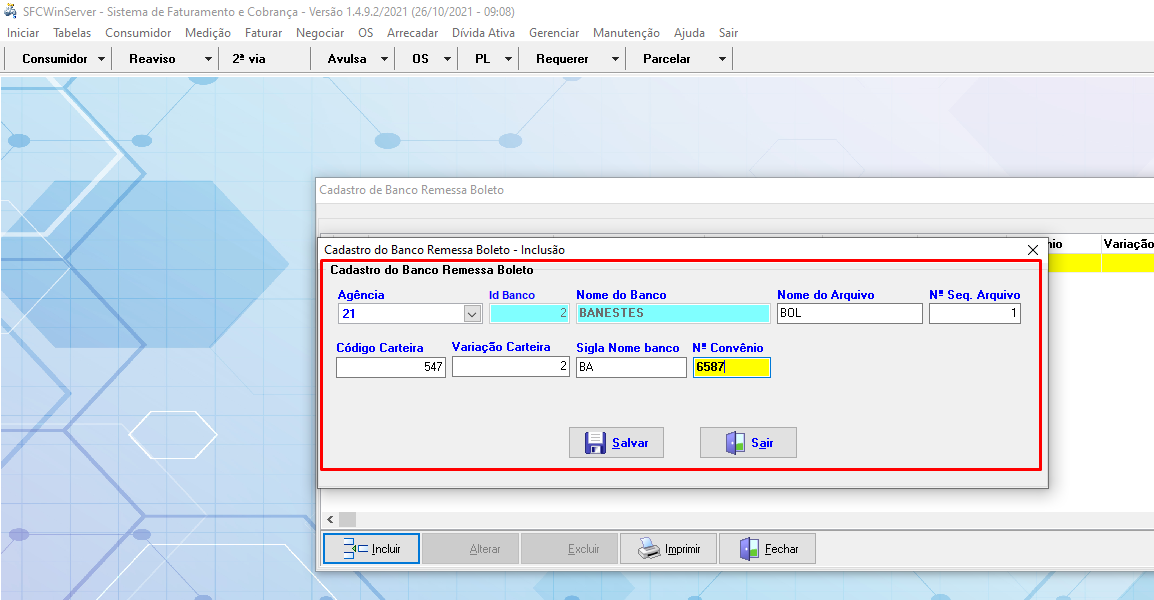Click the printer icon on Imprimir button
1154x600 pixels.
[650, 548]
